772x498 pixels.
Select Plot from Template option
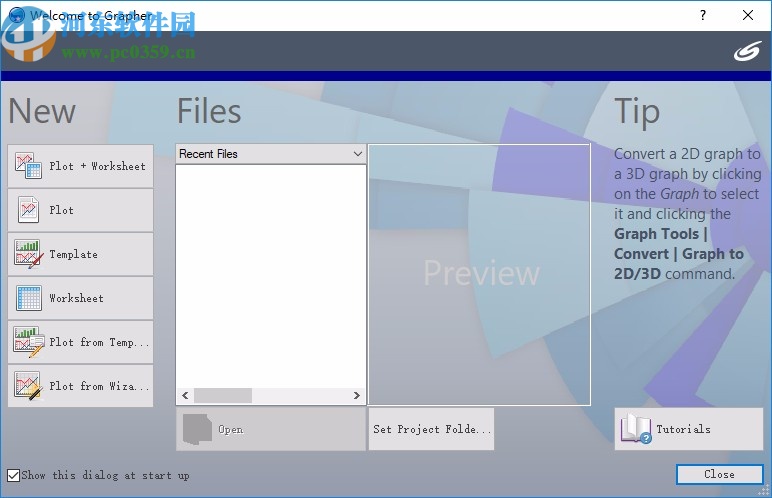coord(80,342)
